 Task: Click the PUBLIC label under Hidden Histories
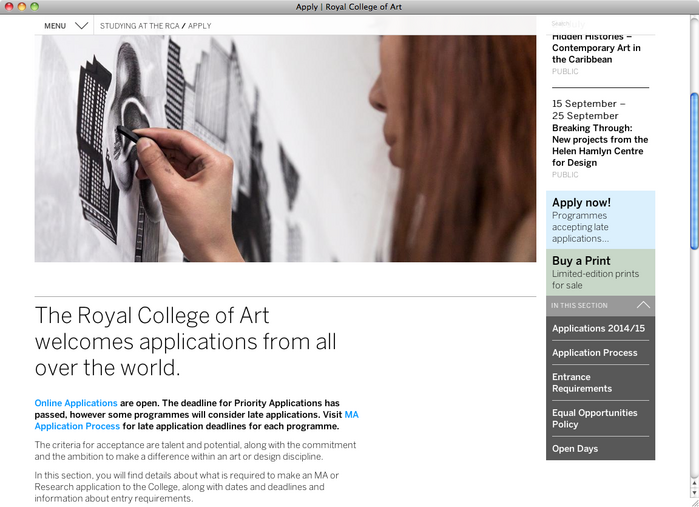pos(565,71)
